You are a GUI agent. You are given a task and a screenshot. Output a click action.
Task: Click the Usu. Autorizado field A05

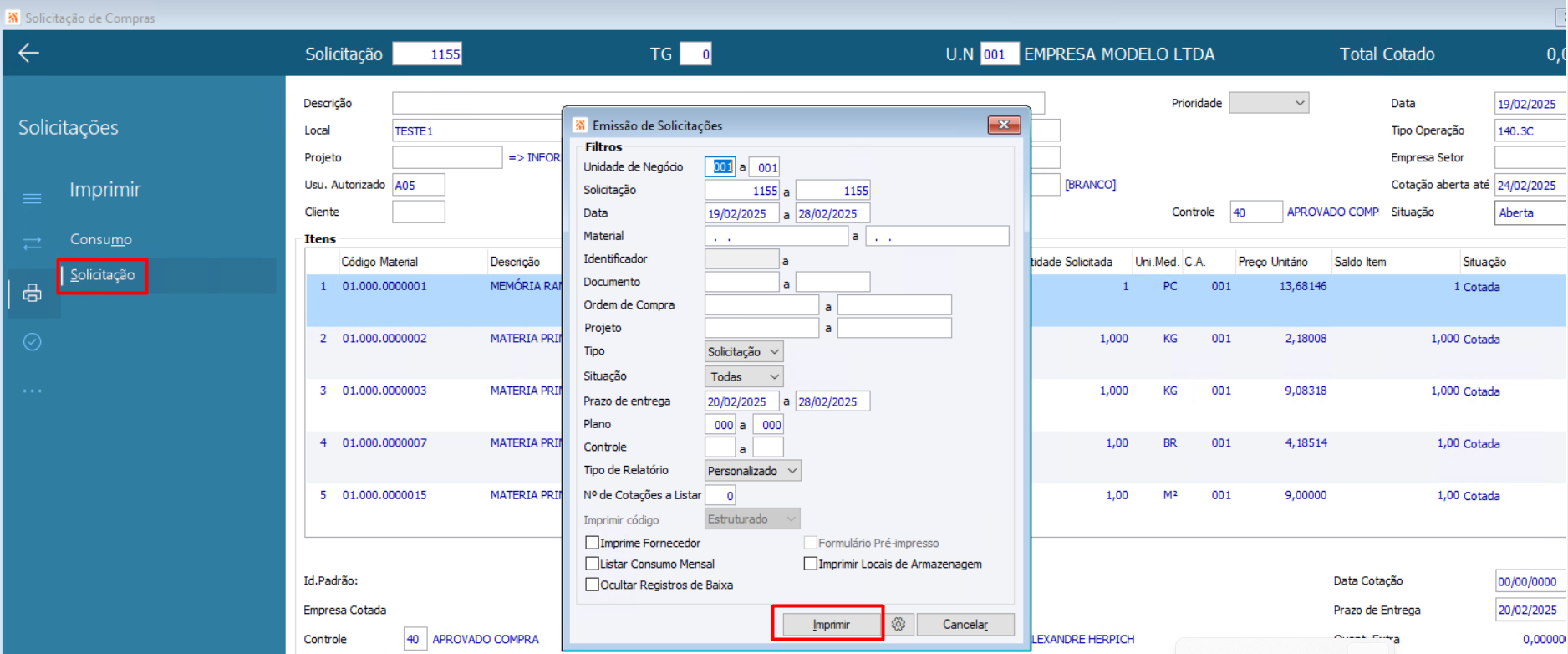click(x=419, y=185)
